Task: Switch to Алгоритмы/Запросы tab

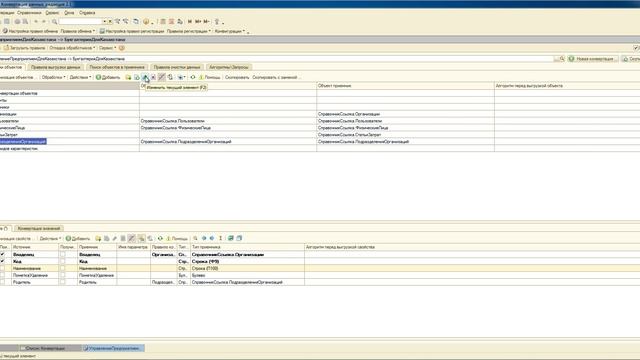Action: 229,67
